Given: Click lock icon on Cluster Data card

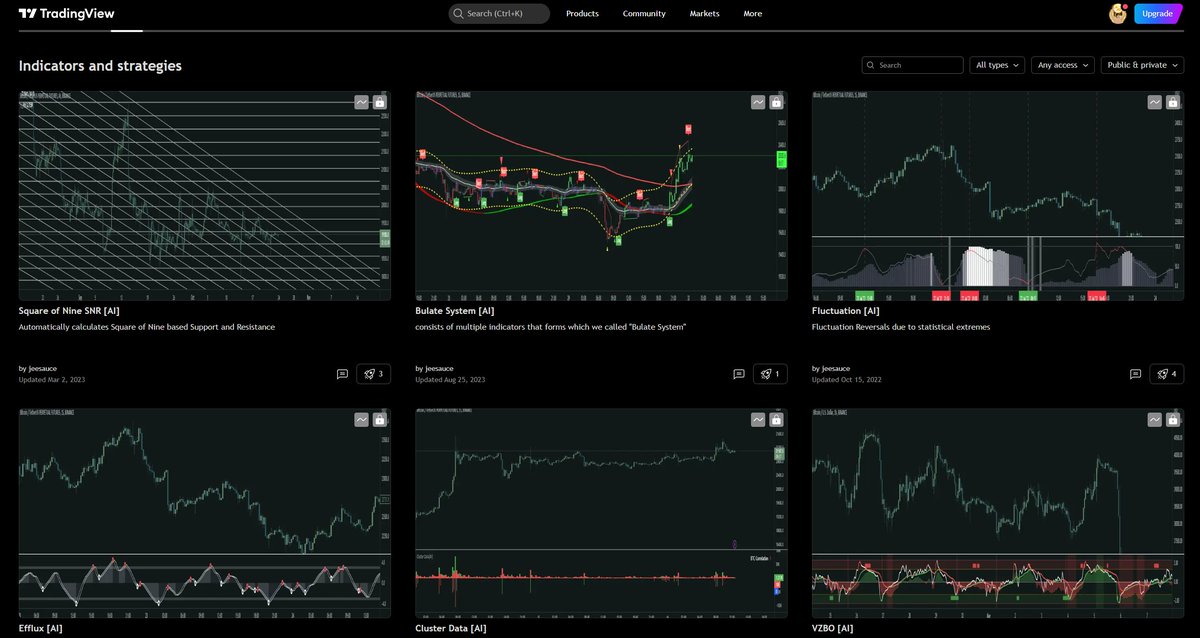Looking at the screenshot, I should (776, 420).
